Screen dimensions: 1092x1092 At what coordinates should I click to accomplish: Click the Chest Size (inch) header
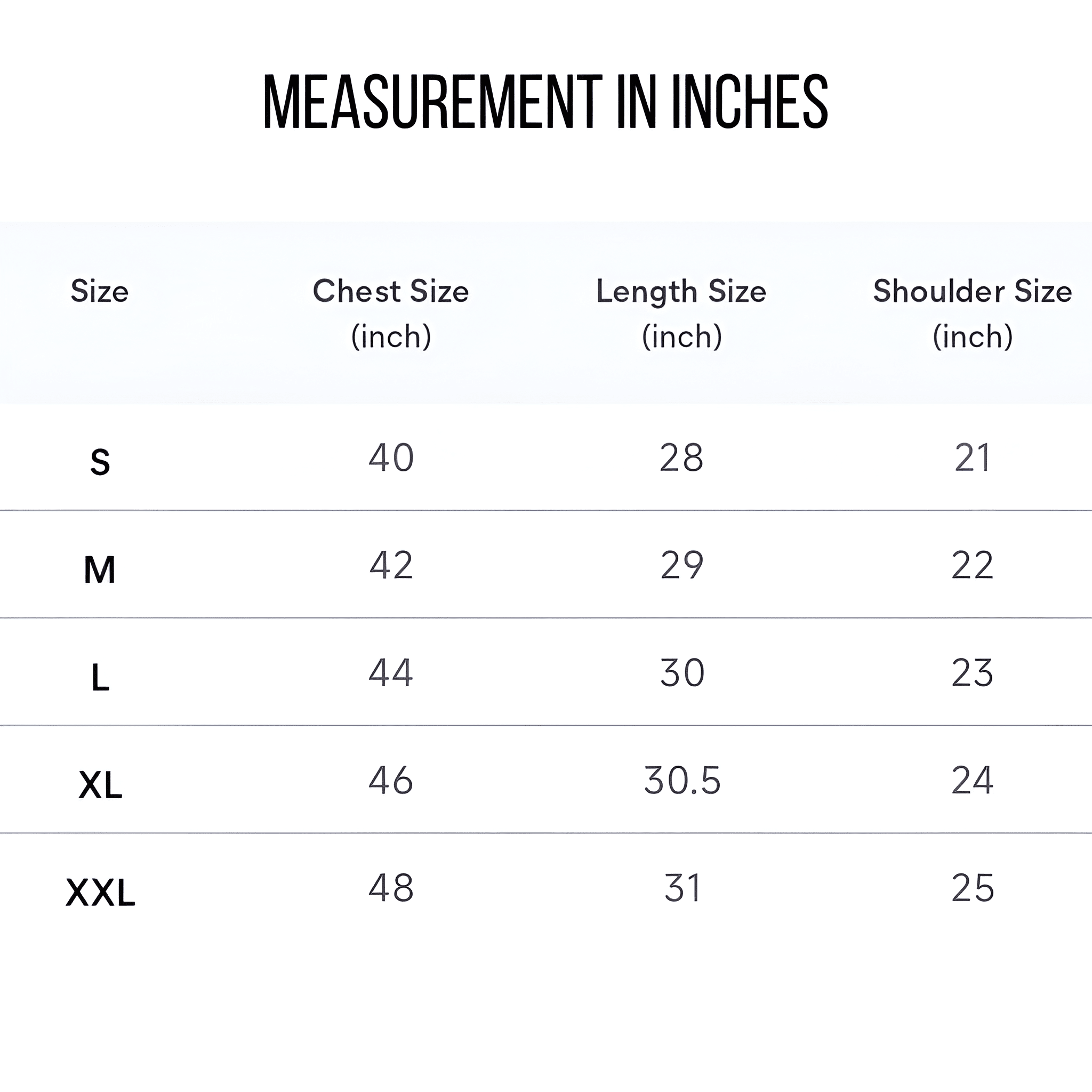[x=390, y=313]
